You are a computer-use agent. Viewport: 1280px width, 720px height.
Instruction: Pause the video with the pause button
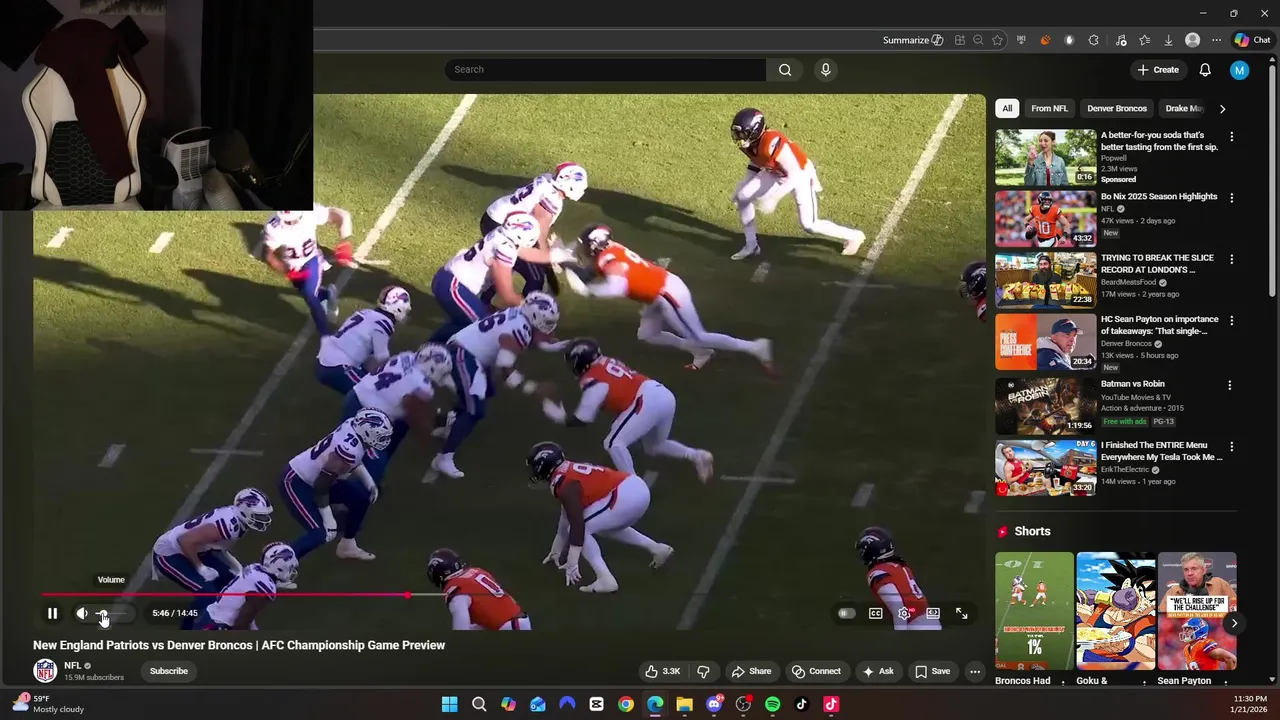(52, 613)
